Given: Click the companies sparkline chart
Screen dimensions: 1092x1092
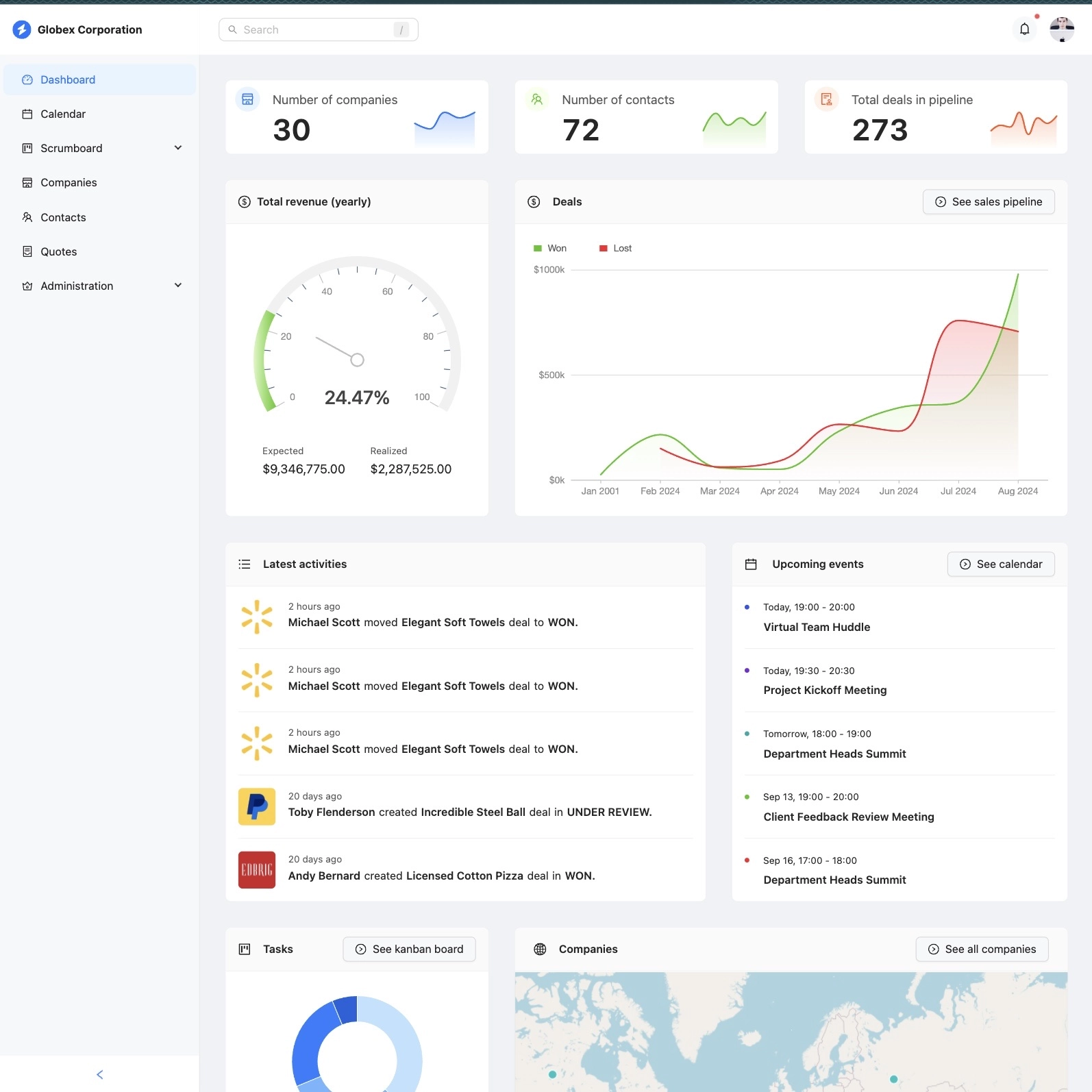Looking at the screenshot, I should [x=445, y=128].
